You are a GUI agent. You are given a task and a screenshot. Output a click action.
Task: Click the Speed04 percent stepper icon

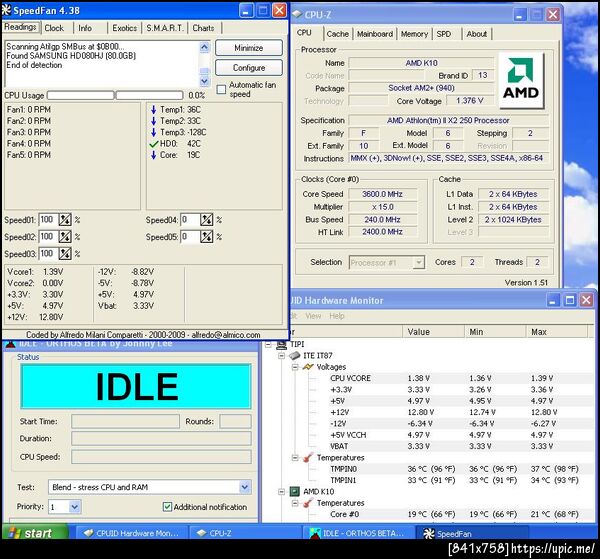pyautogui.click(x=206, y=220)
